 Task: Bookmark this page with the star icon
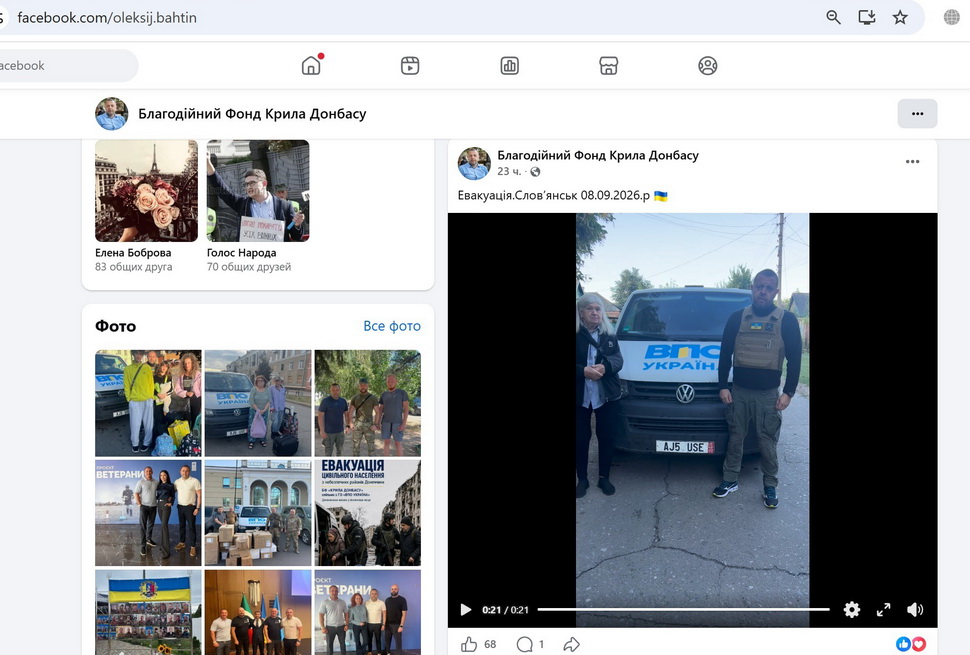(900, 17)
